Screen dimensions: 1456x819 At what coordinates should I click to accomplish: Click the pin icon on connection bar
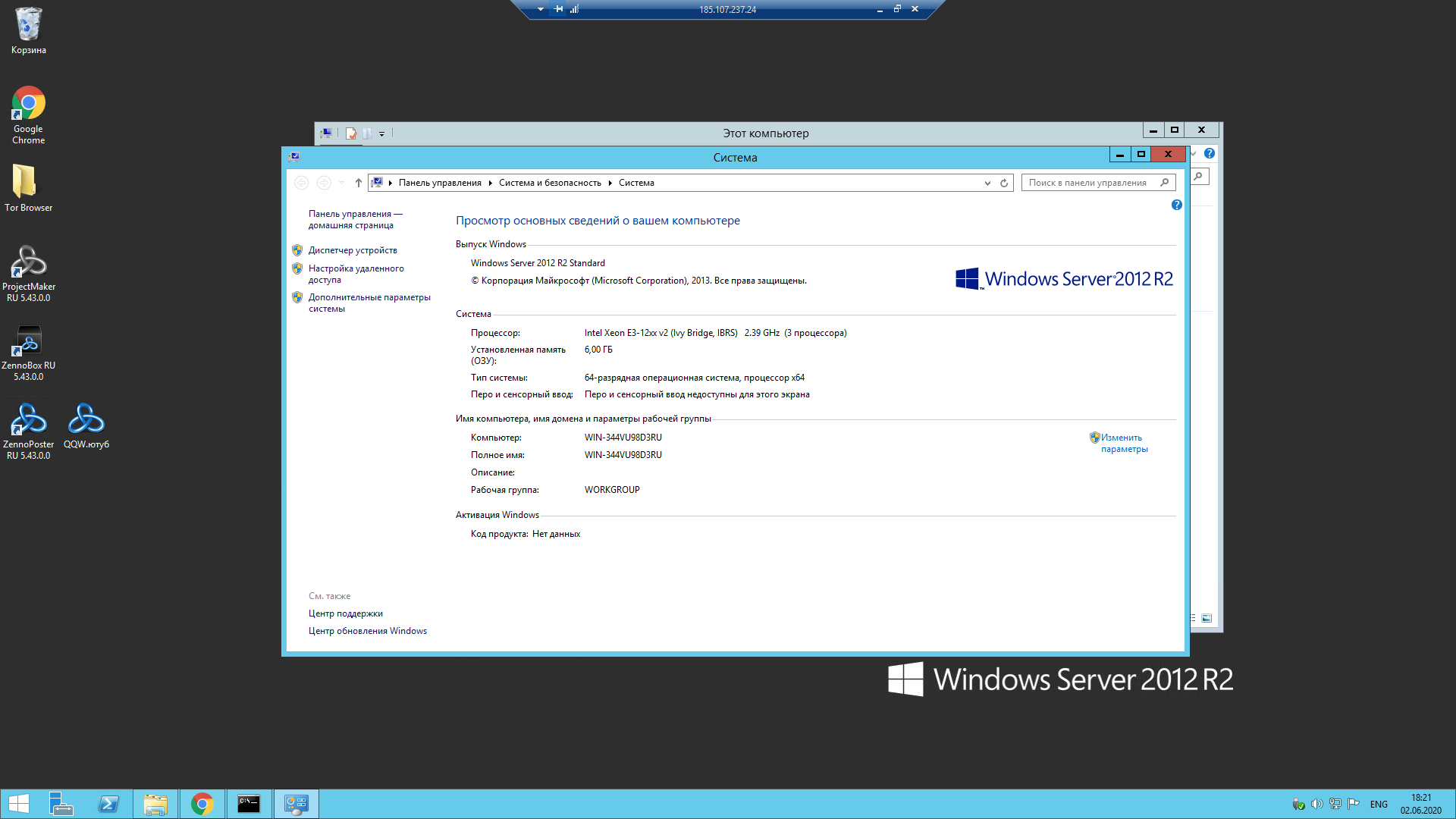(x=558, y=9)
